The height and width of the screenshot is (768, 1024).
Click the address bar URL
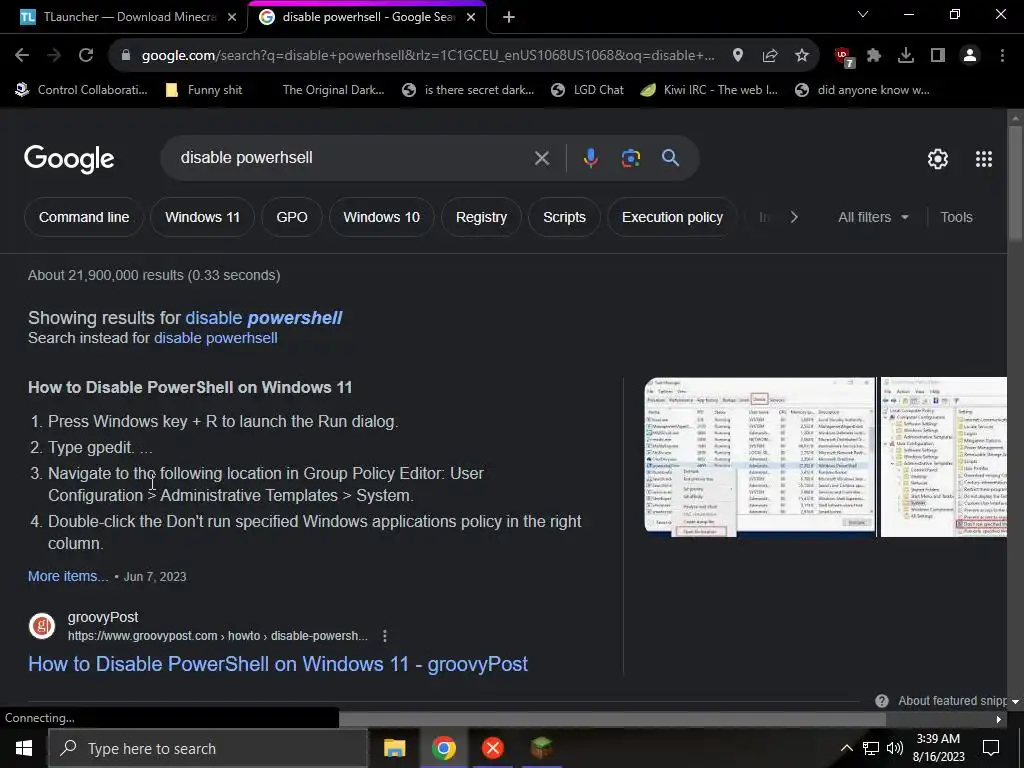point(428,56)
